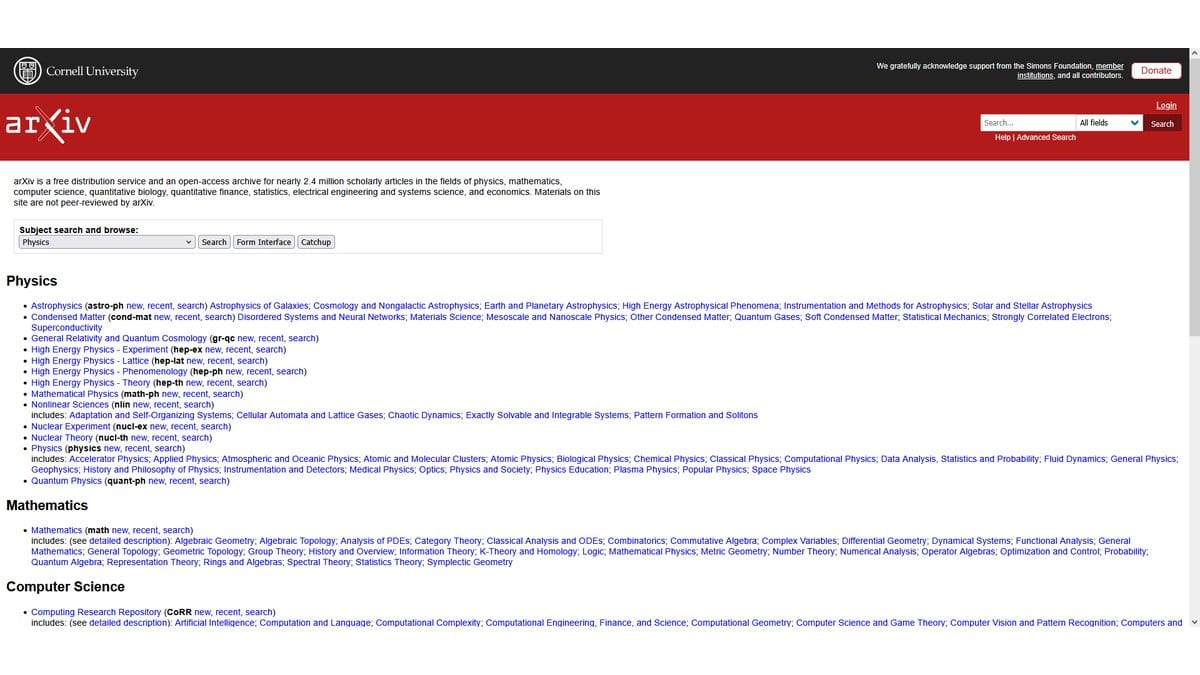
Task: Click Search button beside subject dropdown
Action: click(x=214, y=242)
